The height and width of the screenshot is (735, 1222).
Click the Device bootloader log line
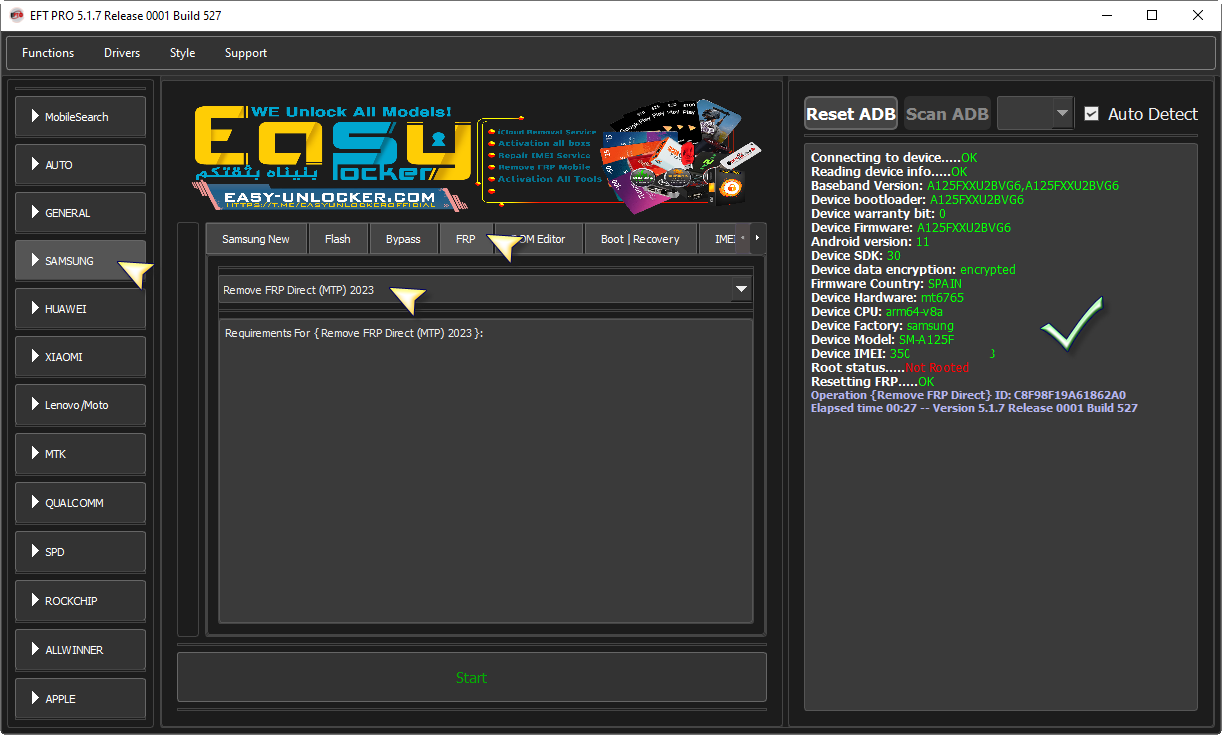pos(917,200)
